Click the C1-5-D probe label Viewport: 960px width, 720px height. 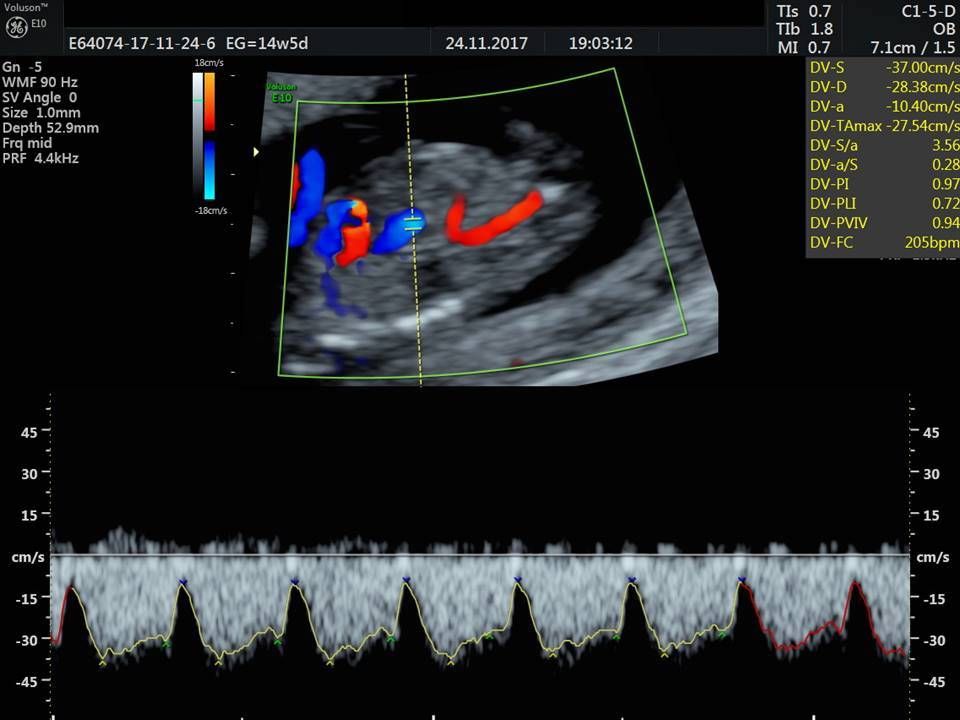click(x=925, y=10)
